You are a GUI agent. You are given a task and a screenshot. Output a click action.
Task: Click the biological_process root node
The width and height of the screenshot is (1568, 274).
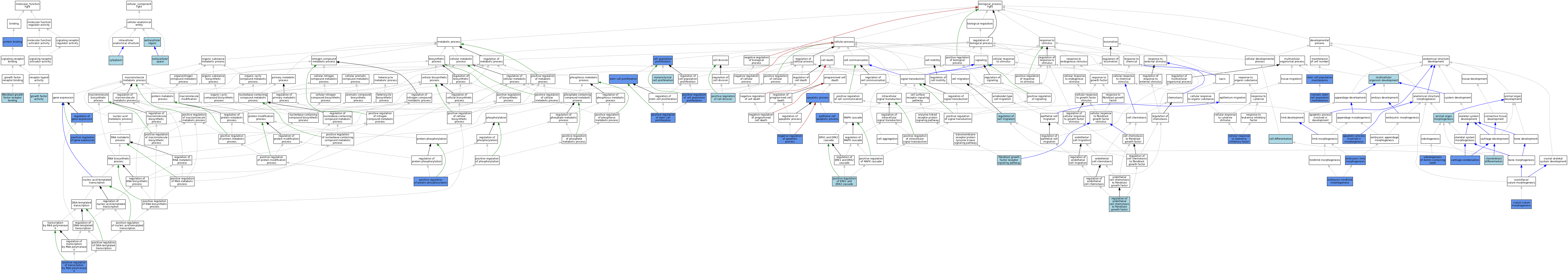point(990,6)
